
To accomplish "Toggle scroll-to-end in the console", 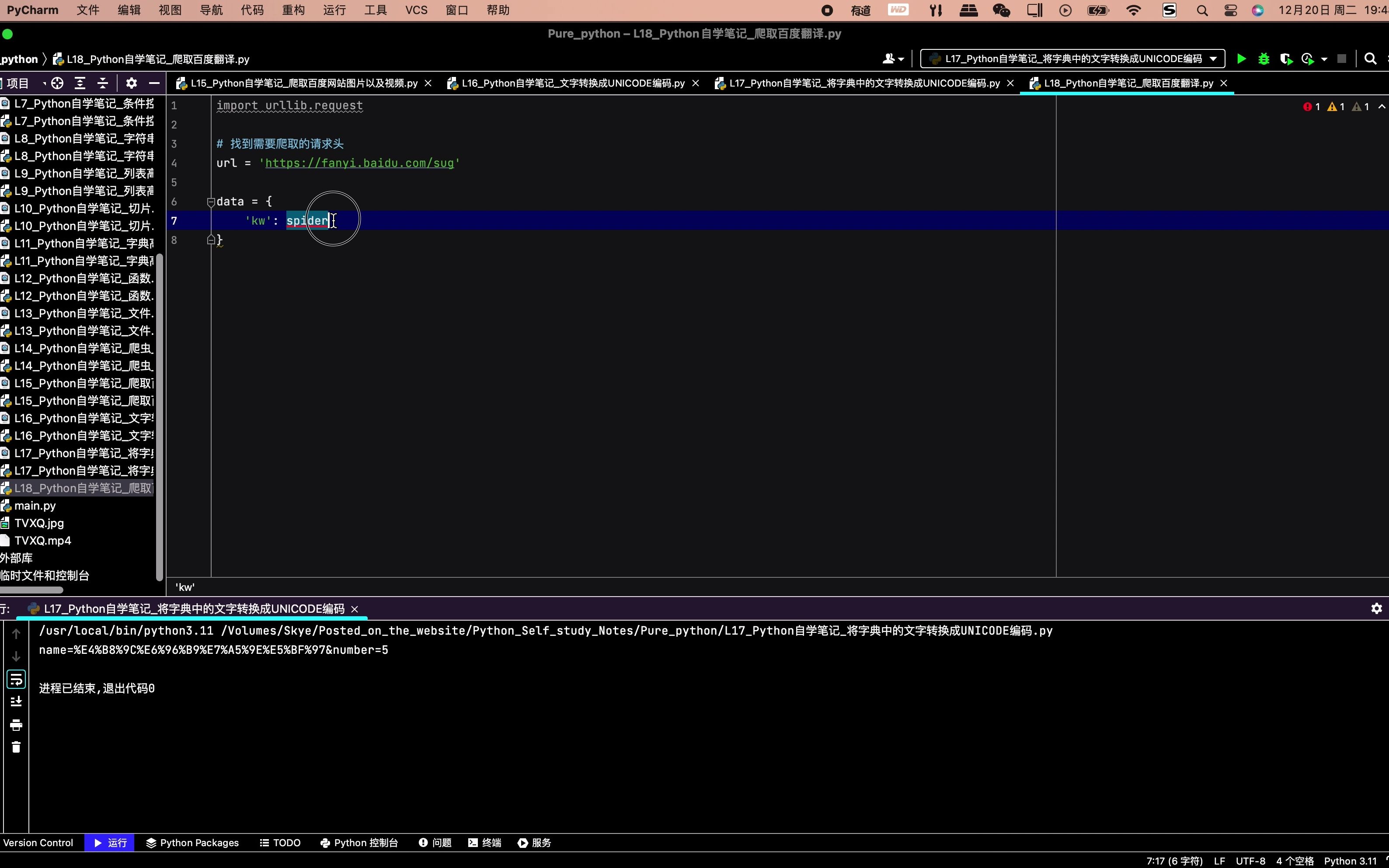I will (x=16, y=701).
